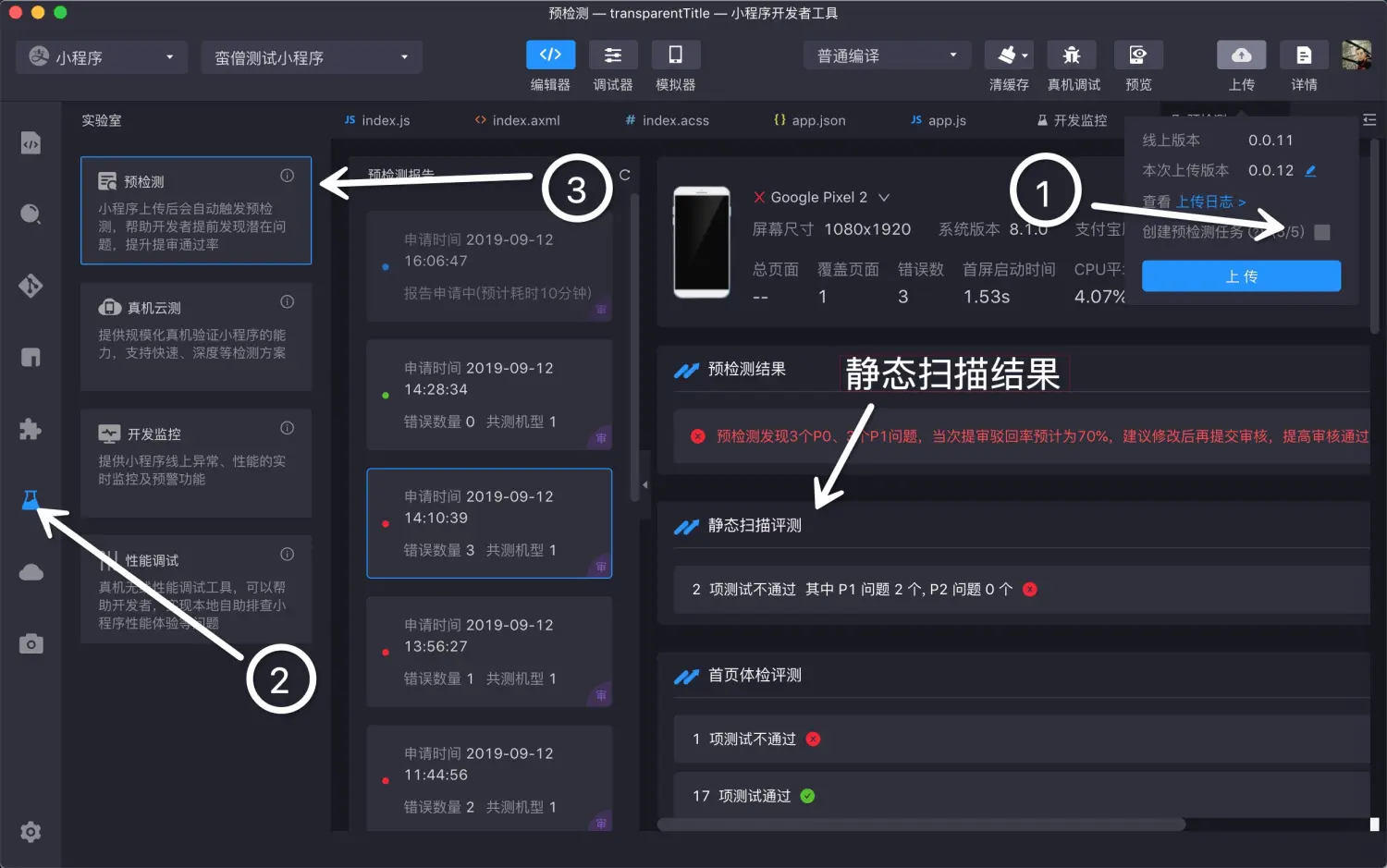Select the 预检测 lab card
Viewport: 1387px width, 868px height.
[x=196, y=211]
